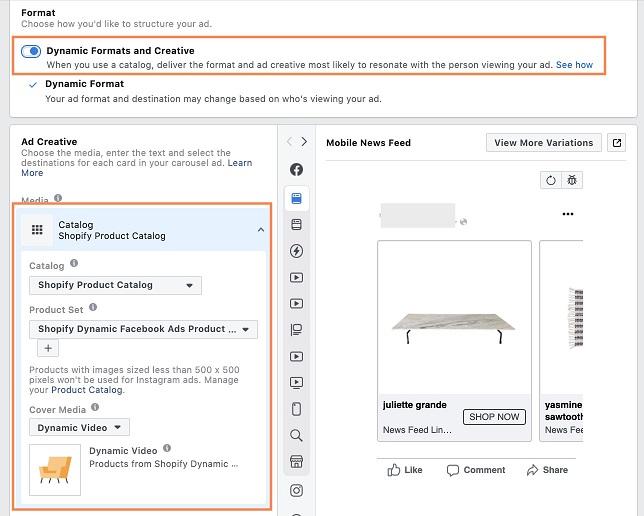644x516 pixels.
Task: Click the bug report icon
Action: click(x=572, y=181)
